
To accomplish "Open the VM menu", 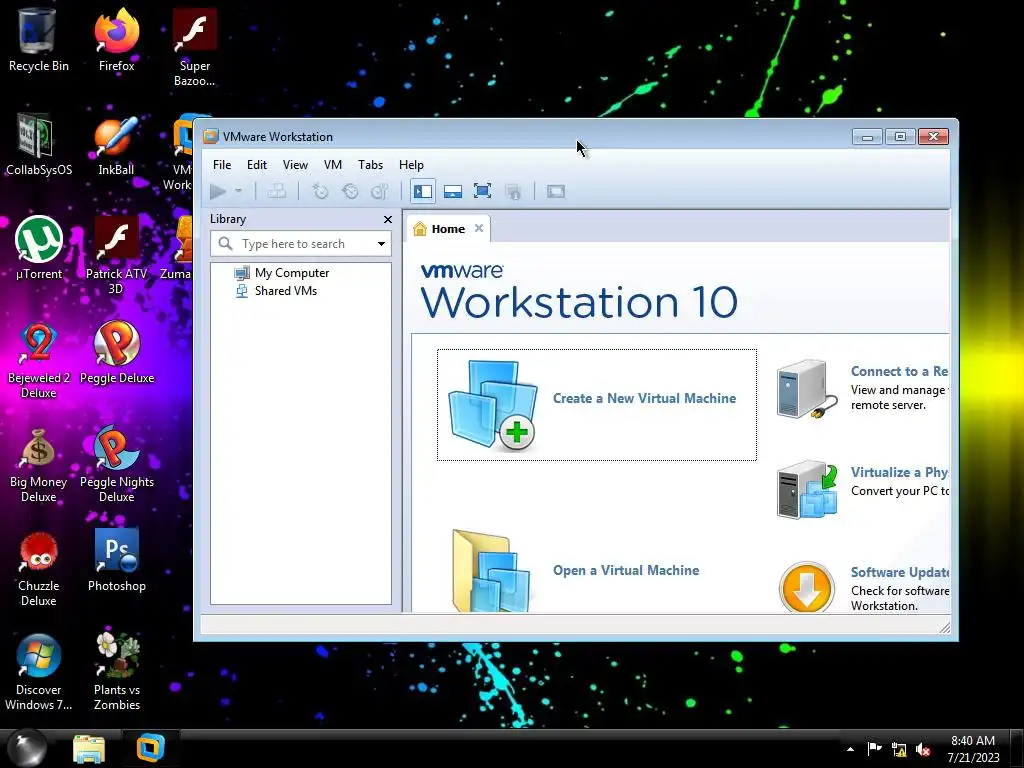I will tap(333, 165).
